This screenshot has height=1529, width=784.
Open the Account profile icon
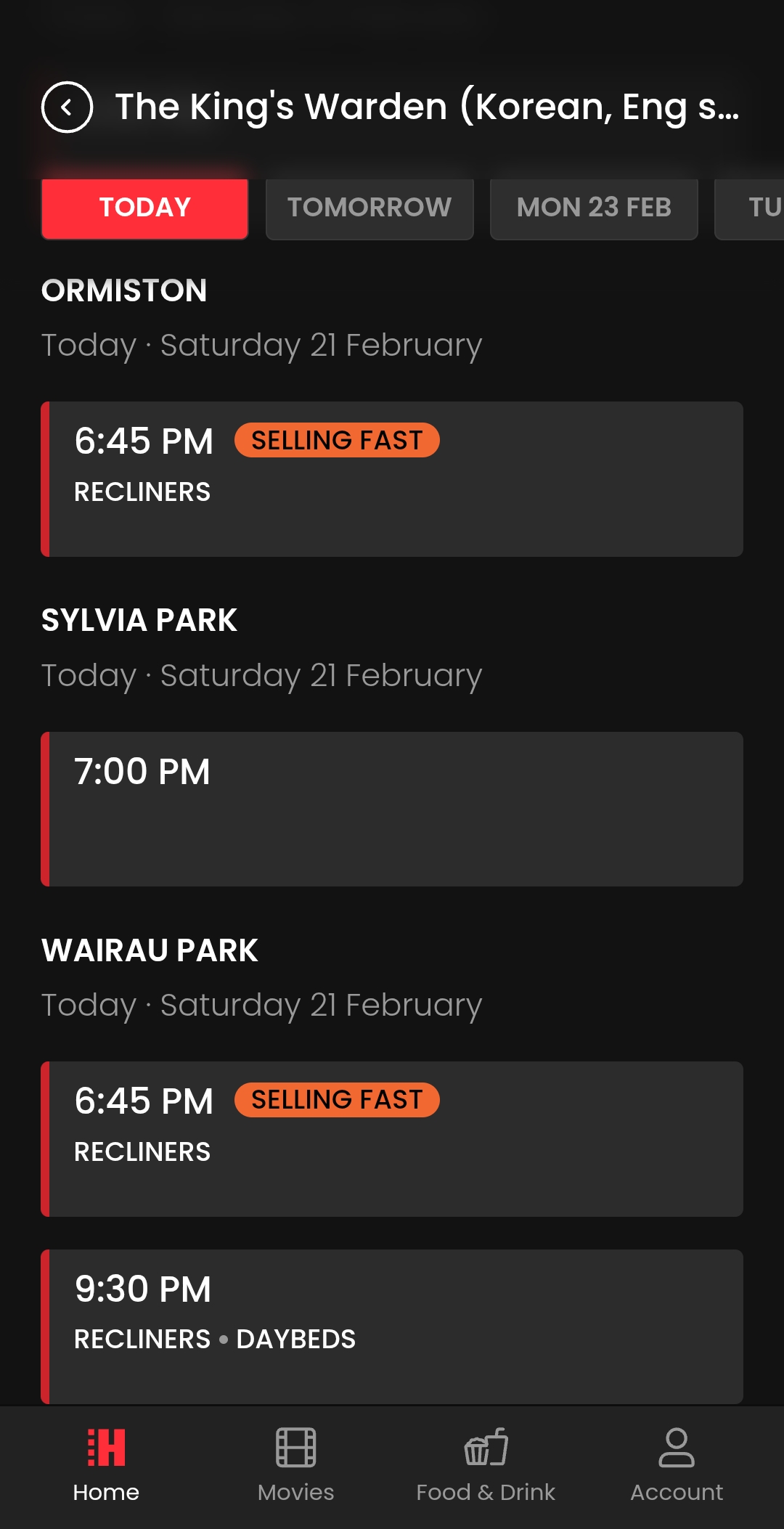pos(677,1448)
